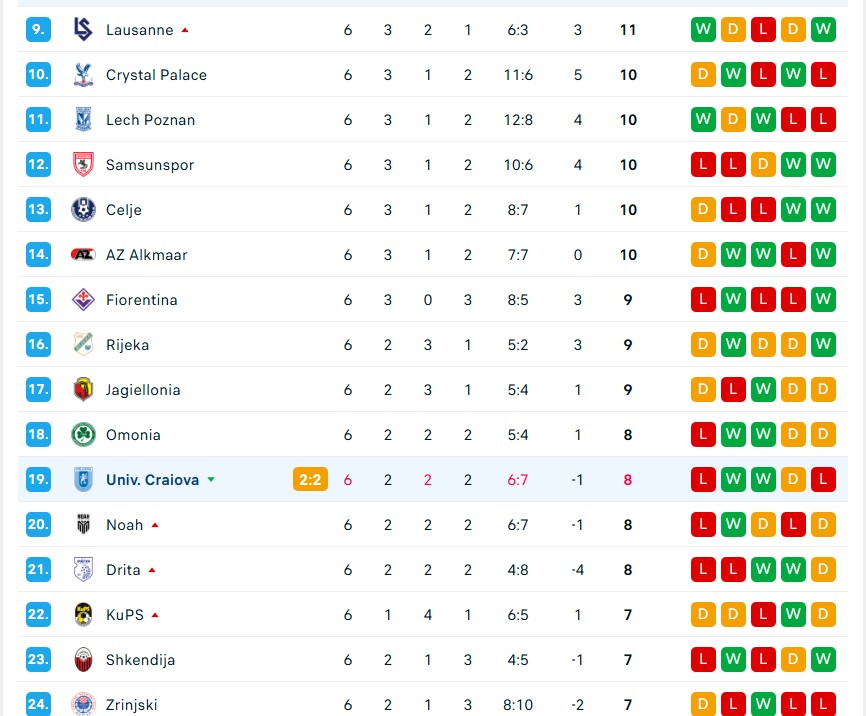Click the AZ Alkmaar logo icon
The width and height of the screenshot is (866, 716).
(83, 255)
